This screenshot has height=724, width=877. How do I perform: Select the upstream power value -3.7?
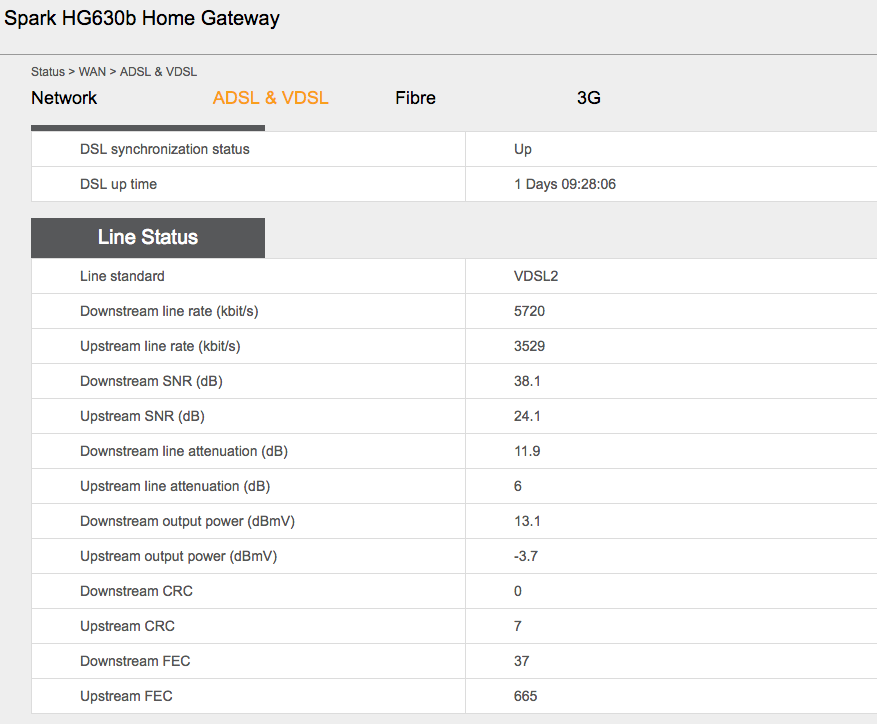[x=526, y=557]
